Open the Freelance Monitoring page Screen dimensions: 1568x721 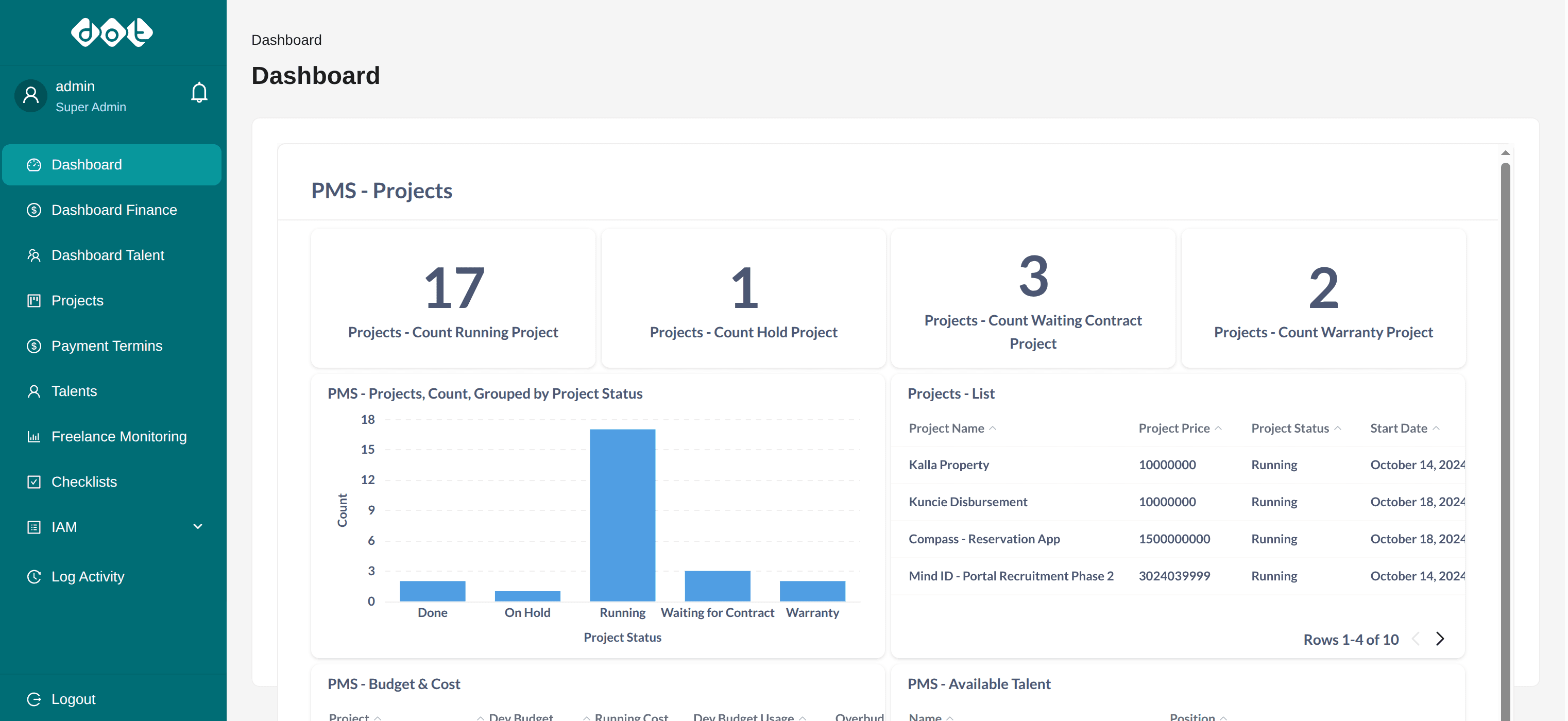(112, 437)
